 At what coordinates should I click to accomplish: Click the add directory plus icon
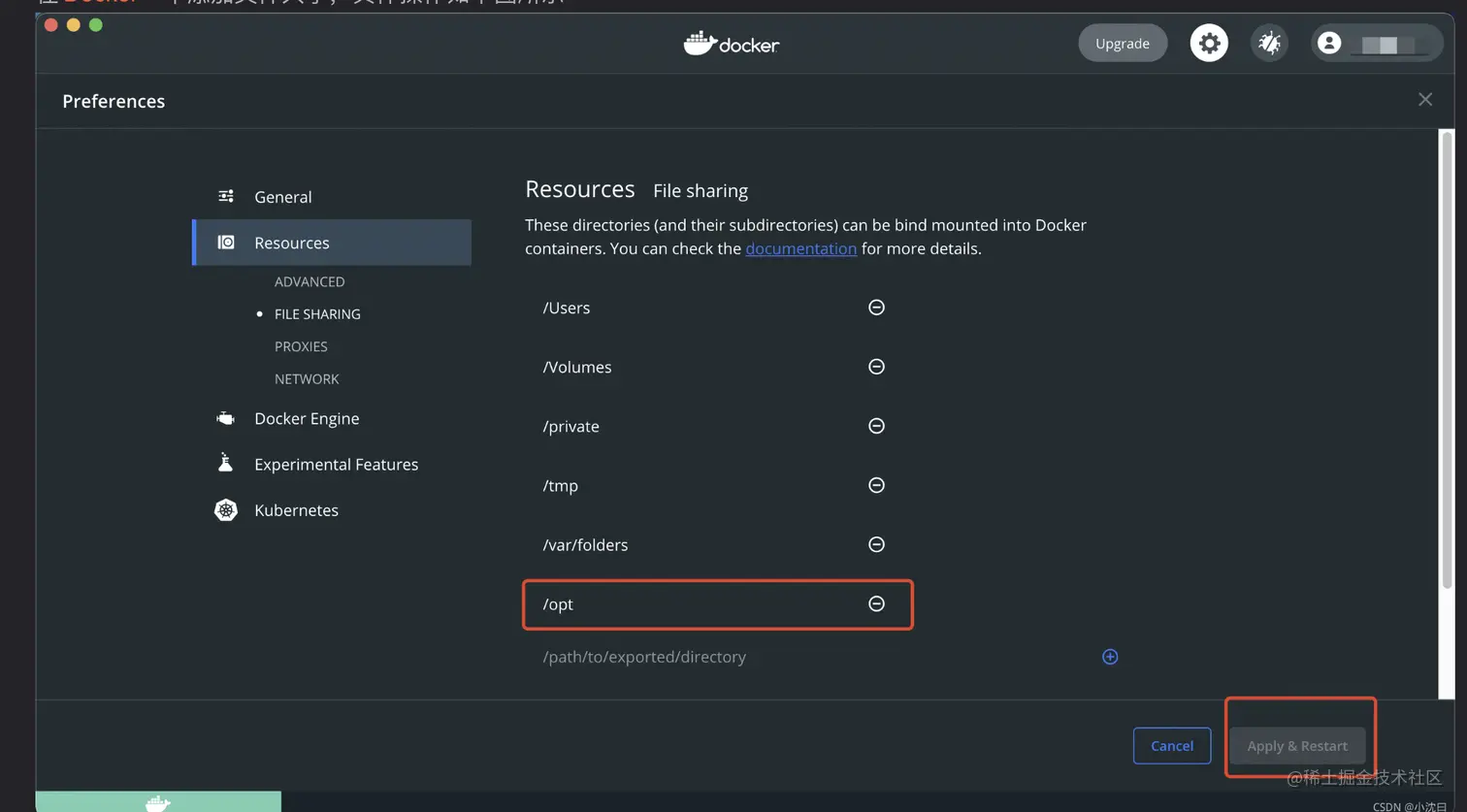coord(1110,657)
